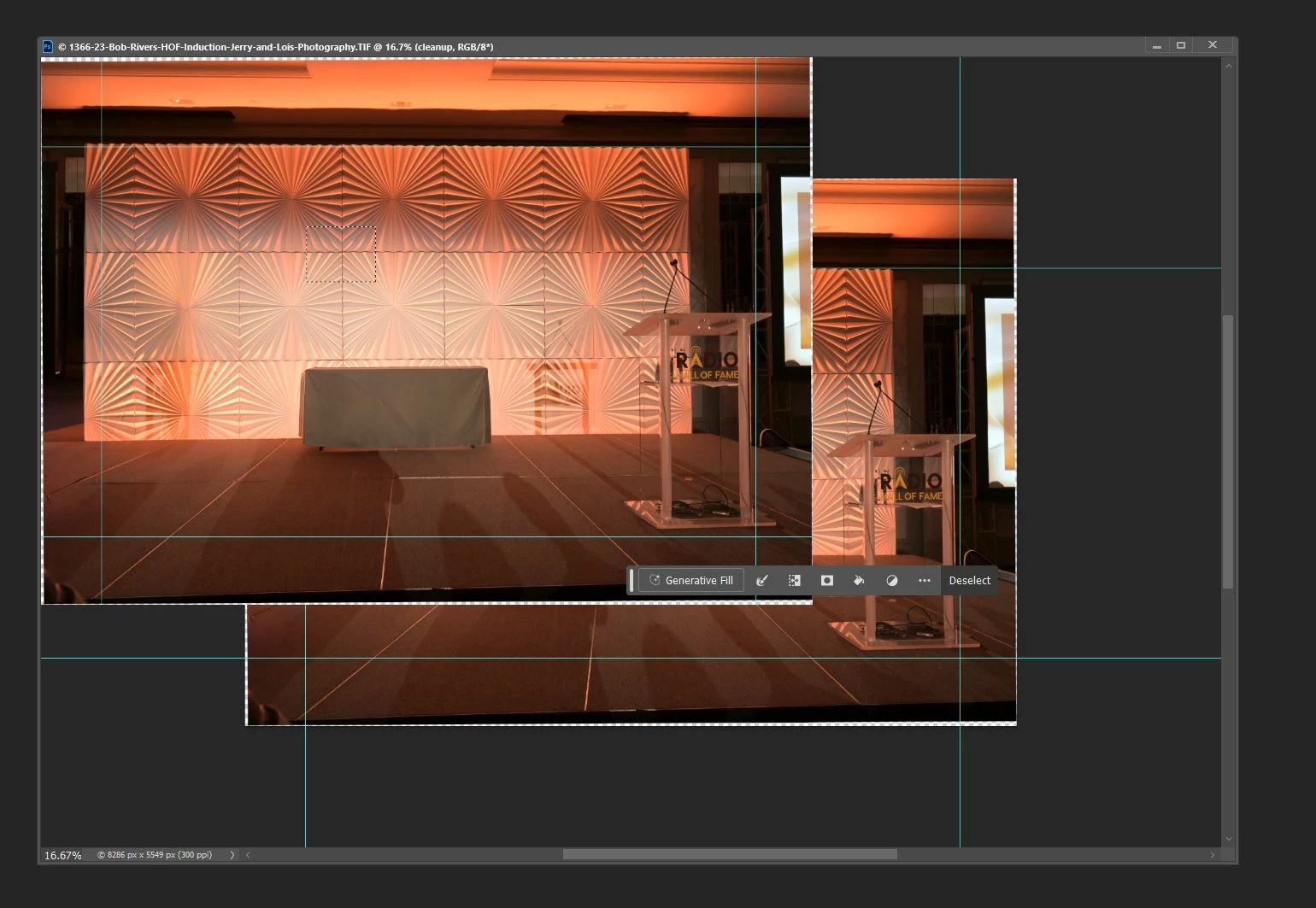Minimize the document window
The width and height of the screenshot is (1316, 908).
[x=1156, y=46]
